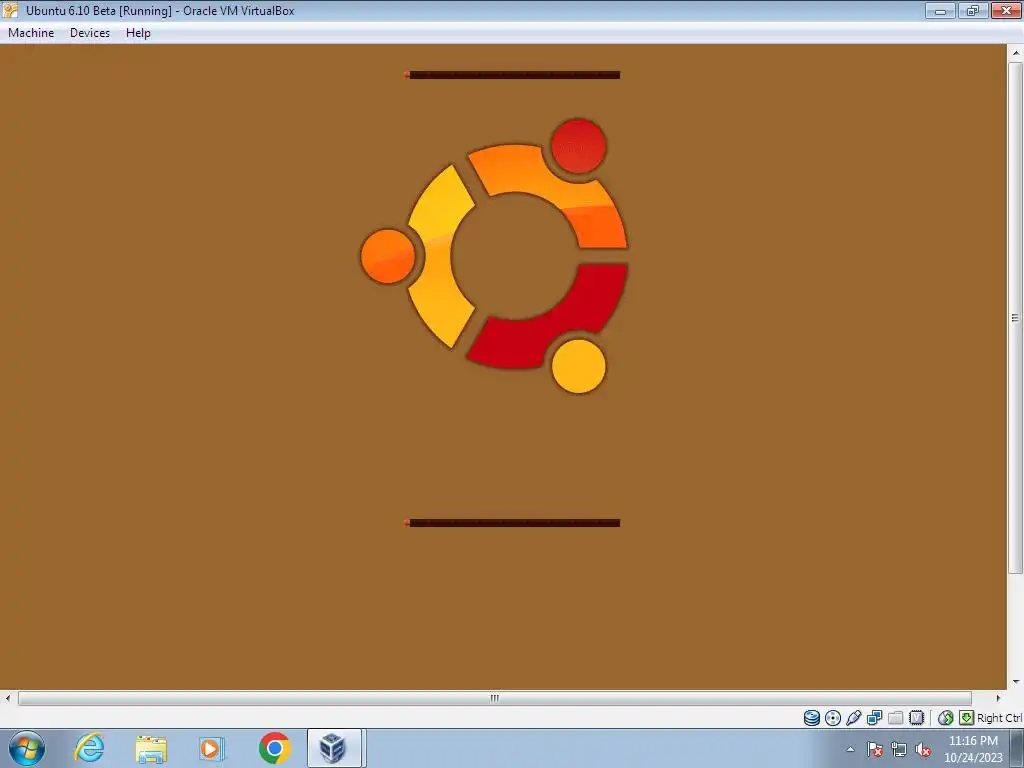Open the Devices menu
Image resolution: width=1024 pixels, height=768 pixels.
tap(89, 33)
